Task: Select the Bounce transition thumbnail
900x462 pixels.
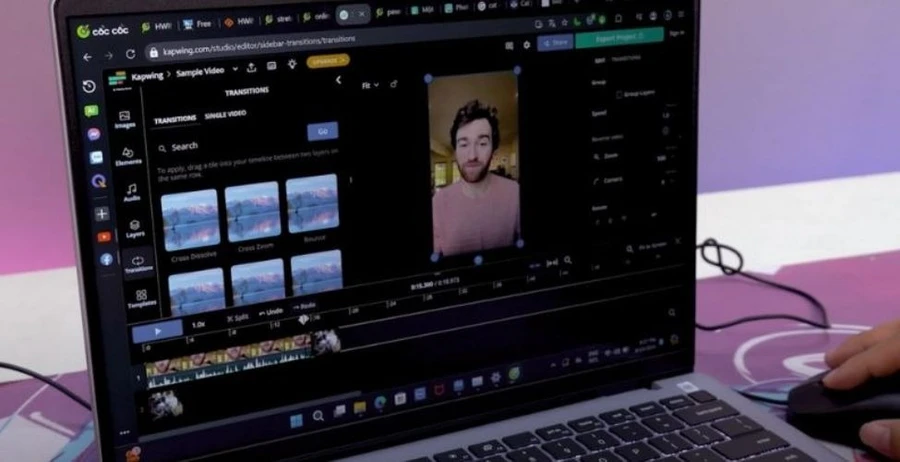Action: point(313,203)
